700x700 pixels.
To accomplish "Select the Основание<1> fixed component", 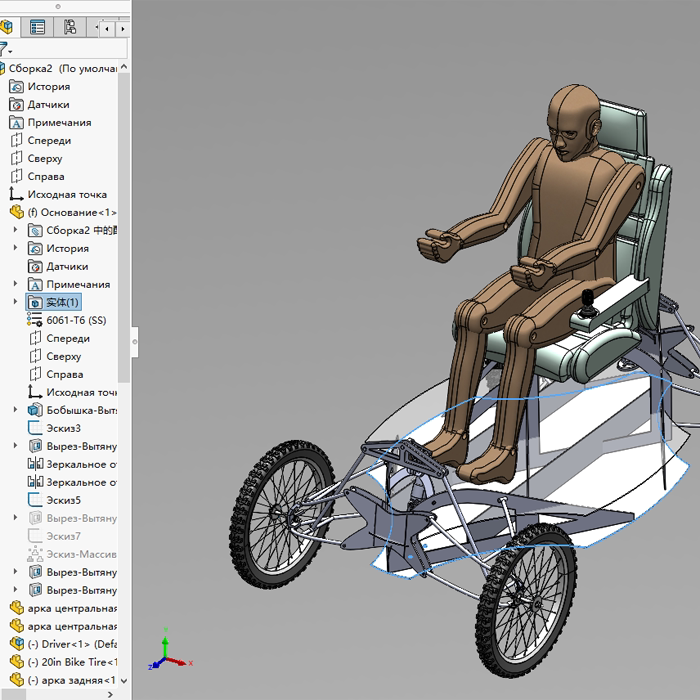I will pyautogui.click(x=70, y=212).
